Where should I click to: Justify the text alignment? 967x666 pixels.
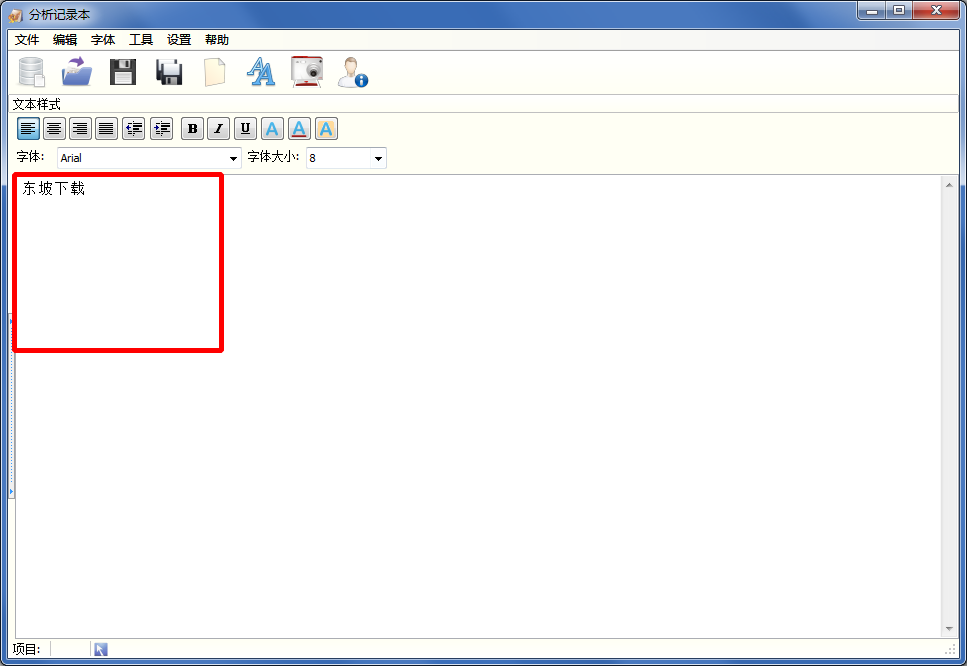106,128
